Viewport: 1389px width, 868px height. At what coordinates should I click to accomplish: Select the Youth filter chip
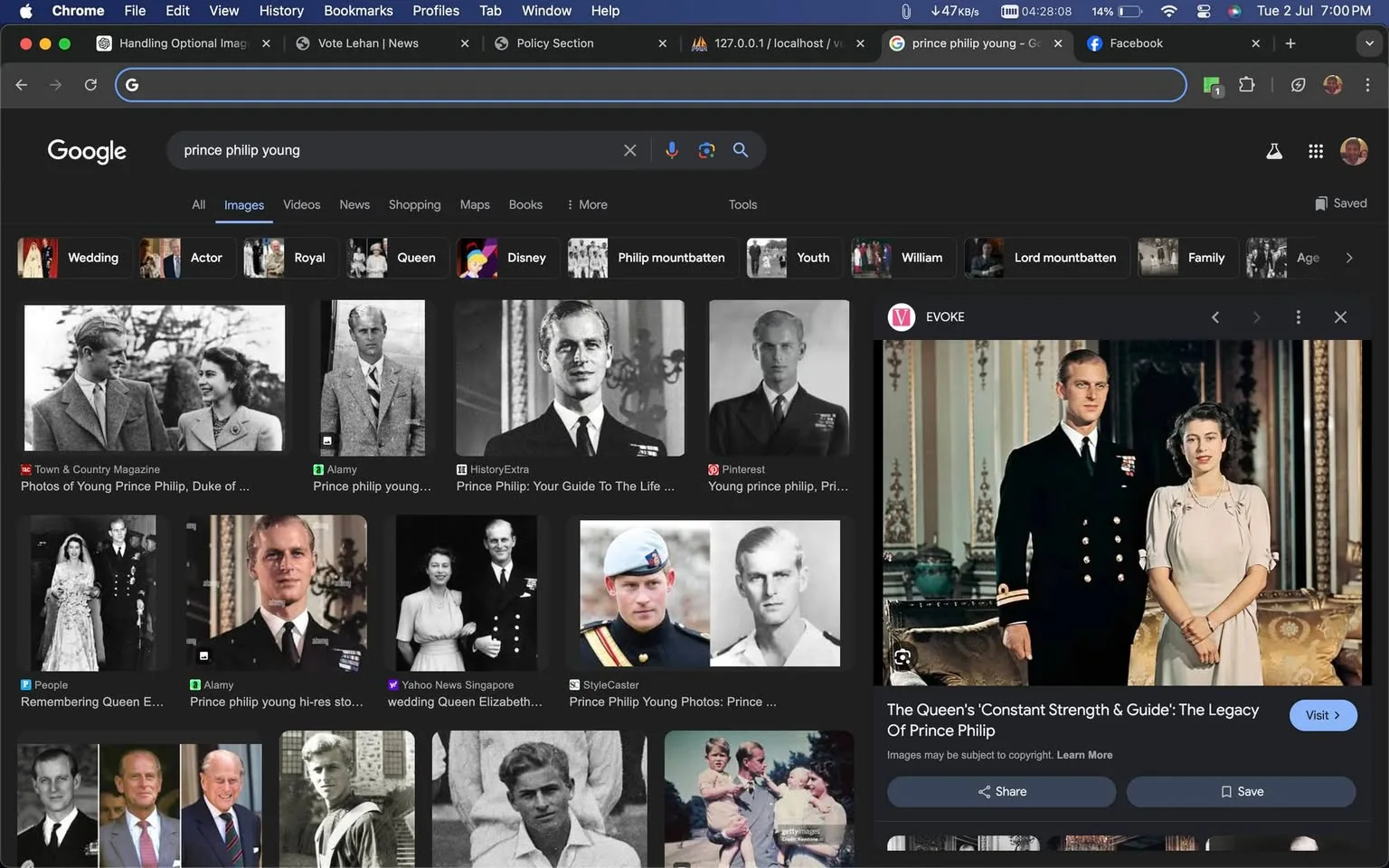click(x=794, y=258)
